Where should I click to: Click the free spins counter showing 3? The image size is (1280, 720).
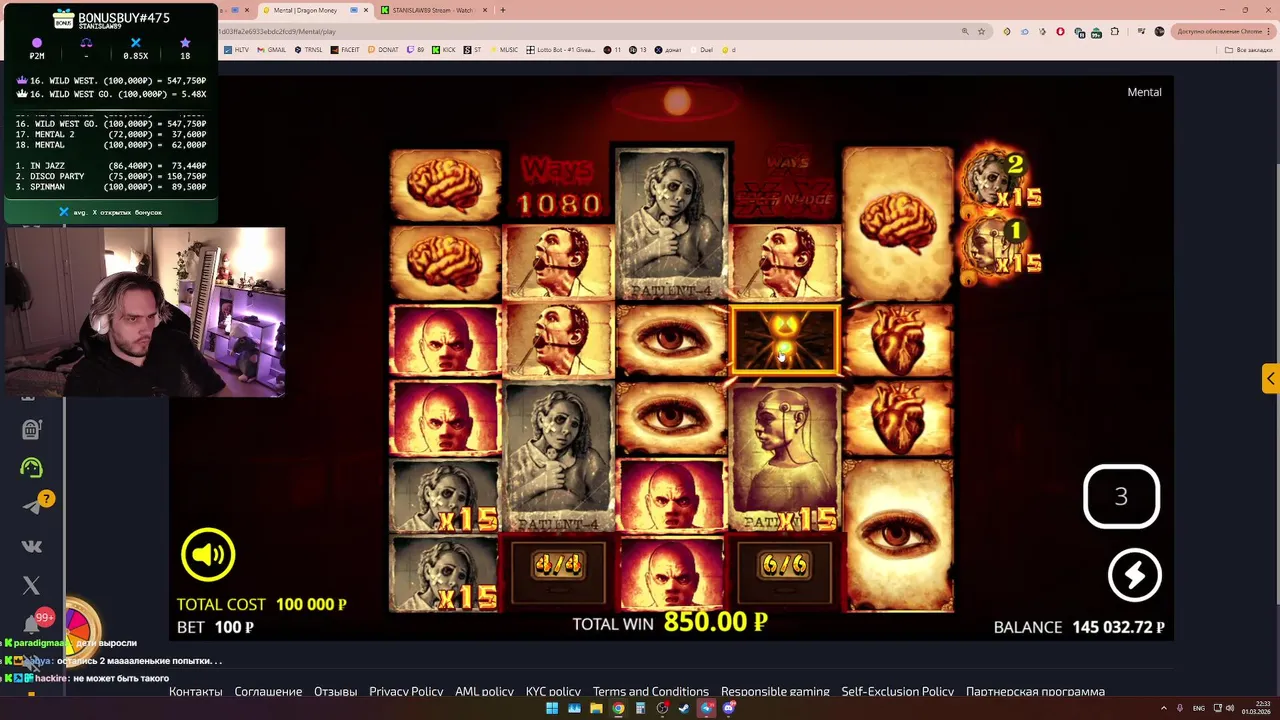(x=1121, y=496)
